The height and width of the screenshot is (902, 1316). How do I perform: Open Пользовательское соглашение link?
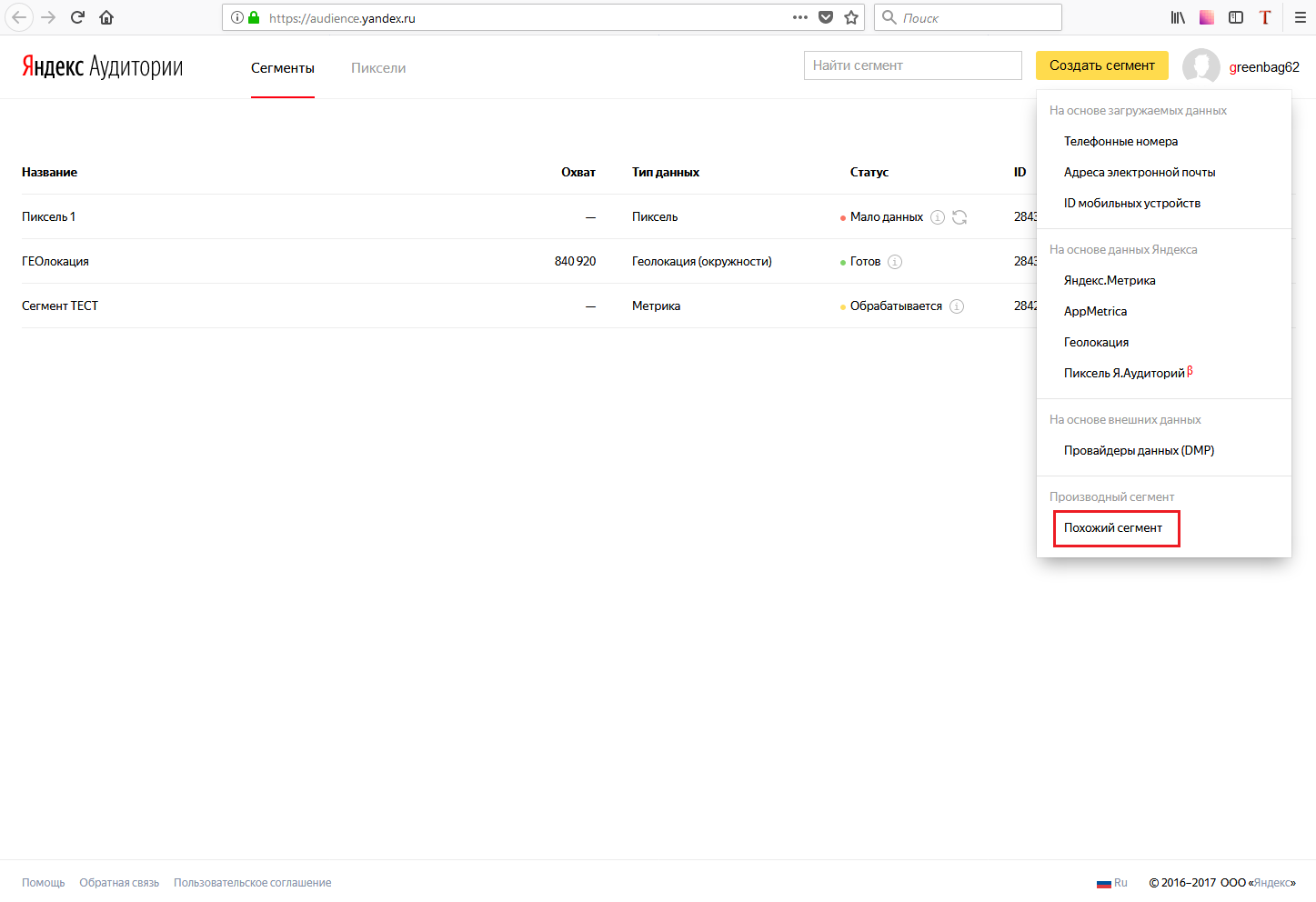[x=253, y=883]
